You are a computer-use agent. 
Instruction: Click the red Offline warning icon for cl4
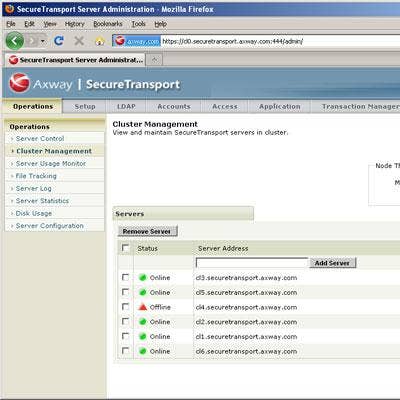pos(143,307)
